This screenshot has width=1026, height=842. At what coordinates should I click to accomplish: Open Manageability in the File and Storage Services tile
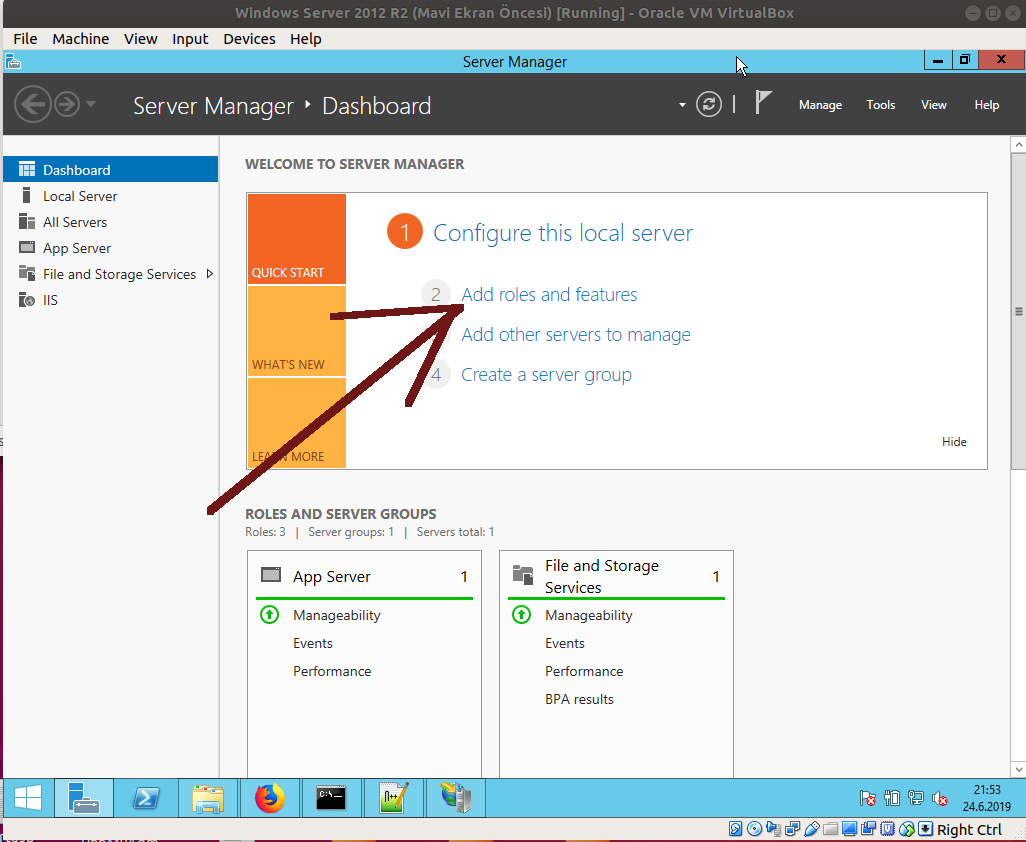pos(588,615)
